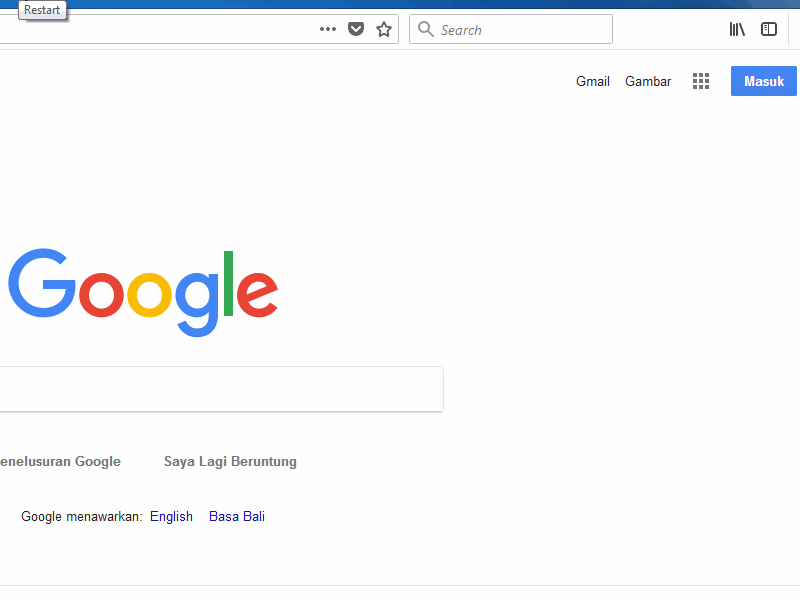Switch Google language to Basa Bali
The image size is (800, 600).
coord(237,516)
